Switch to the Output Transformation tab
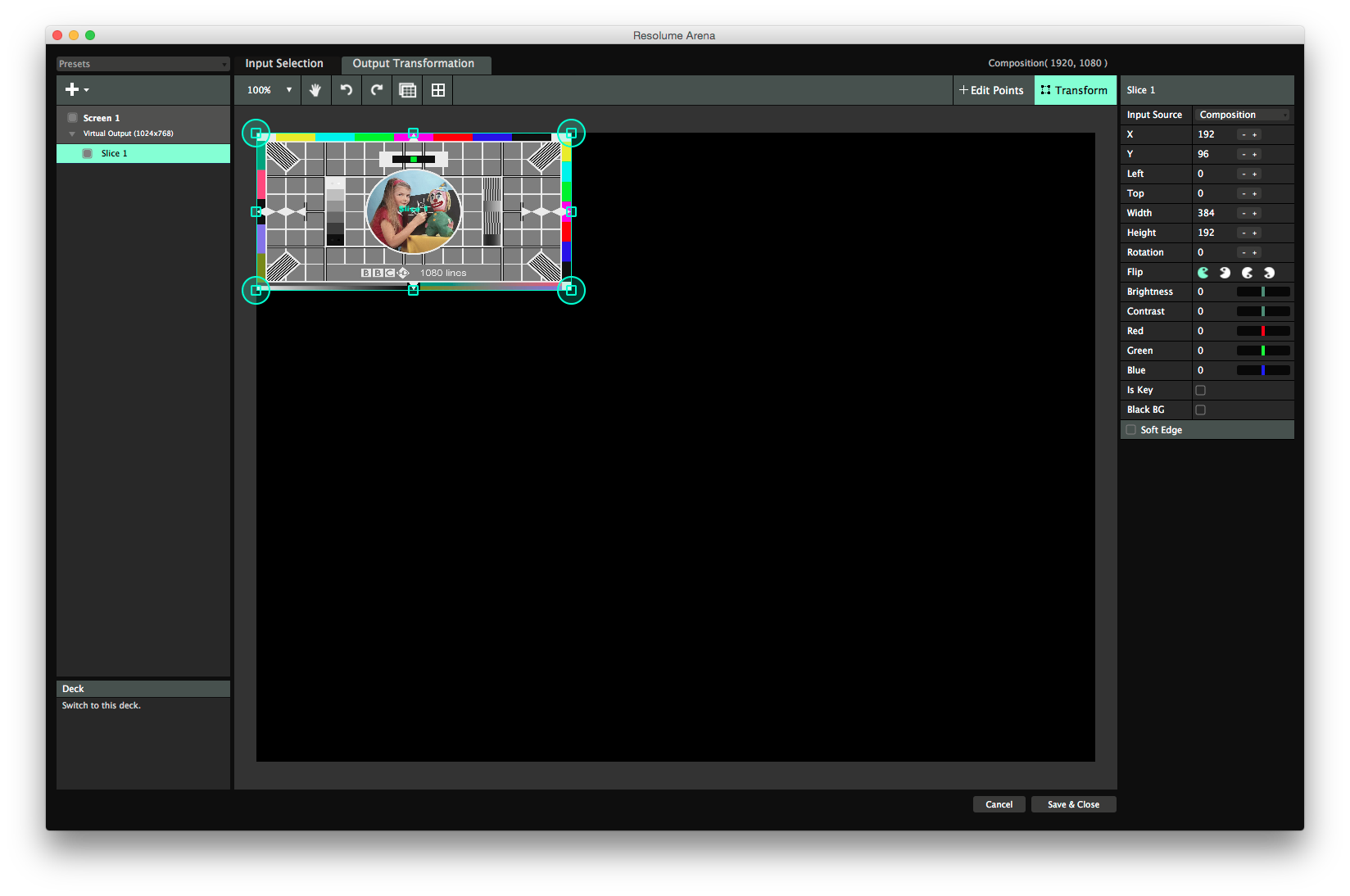The width and height of the screenshot is (1350, 896). click(x=414, y=64)
